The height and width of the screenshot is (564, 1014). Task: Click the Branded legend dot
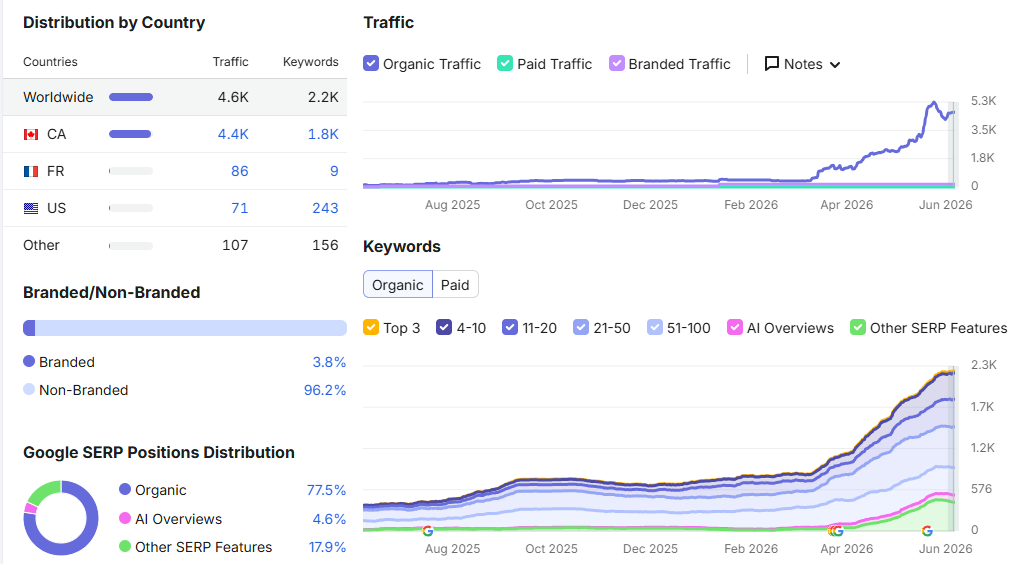[x=29, y=361]
